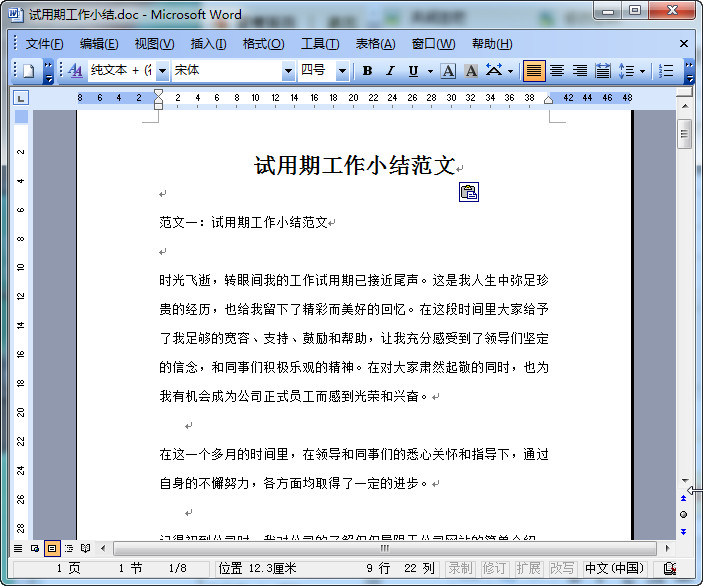Click the Character Scaling icon

click(494, 71)
